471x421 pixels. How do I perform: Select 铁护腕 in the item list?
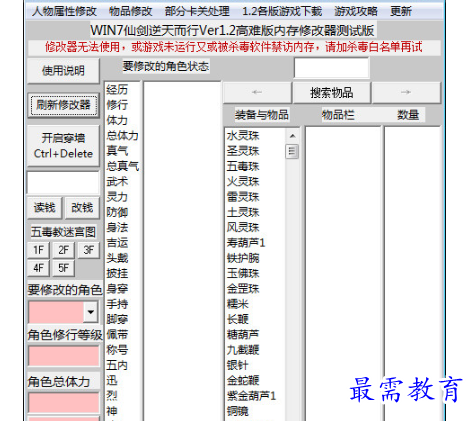(x=243, y=258)
